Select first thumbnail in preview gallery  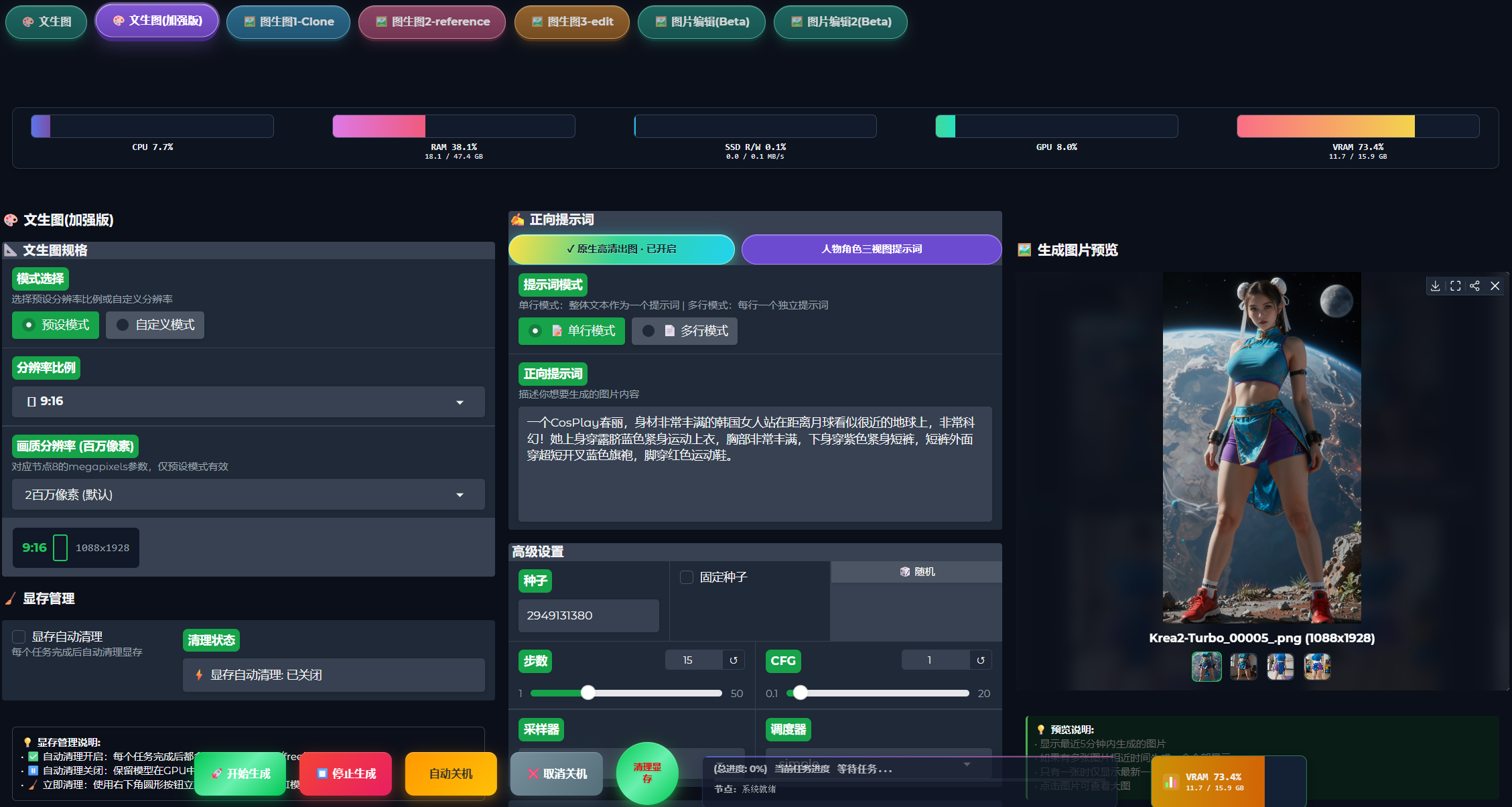pyautogui.click(x=1207, y=667)
